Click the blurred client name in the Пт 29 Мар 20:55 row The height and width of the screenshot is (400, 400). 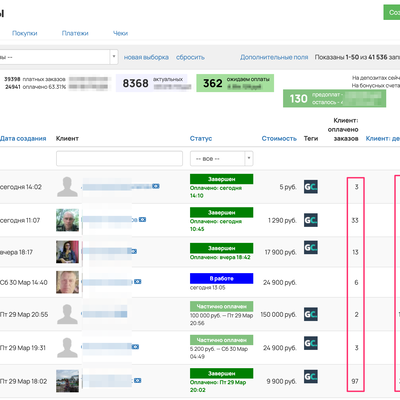coord(104,314)
